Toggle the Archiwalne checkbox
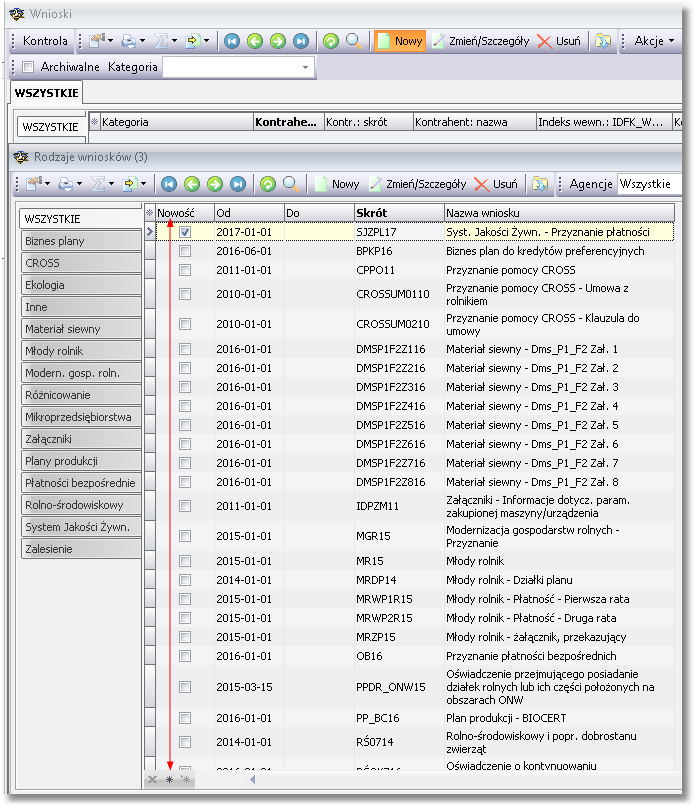 [28, 67]
